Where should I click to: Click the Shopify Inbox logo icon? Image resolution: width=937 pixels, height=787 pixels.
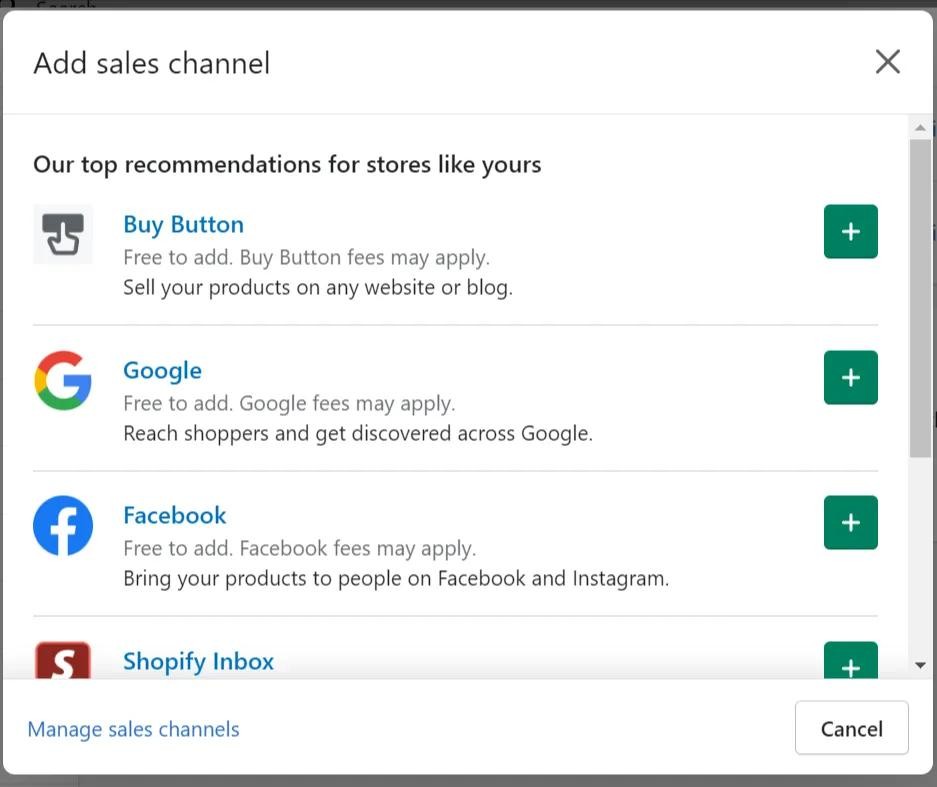point(63,660)
